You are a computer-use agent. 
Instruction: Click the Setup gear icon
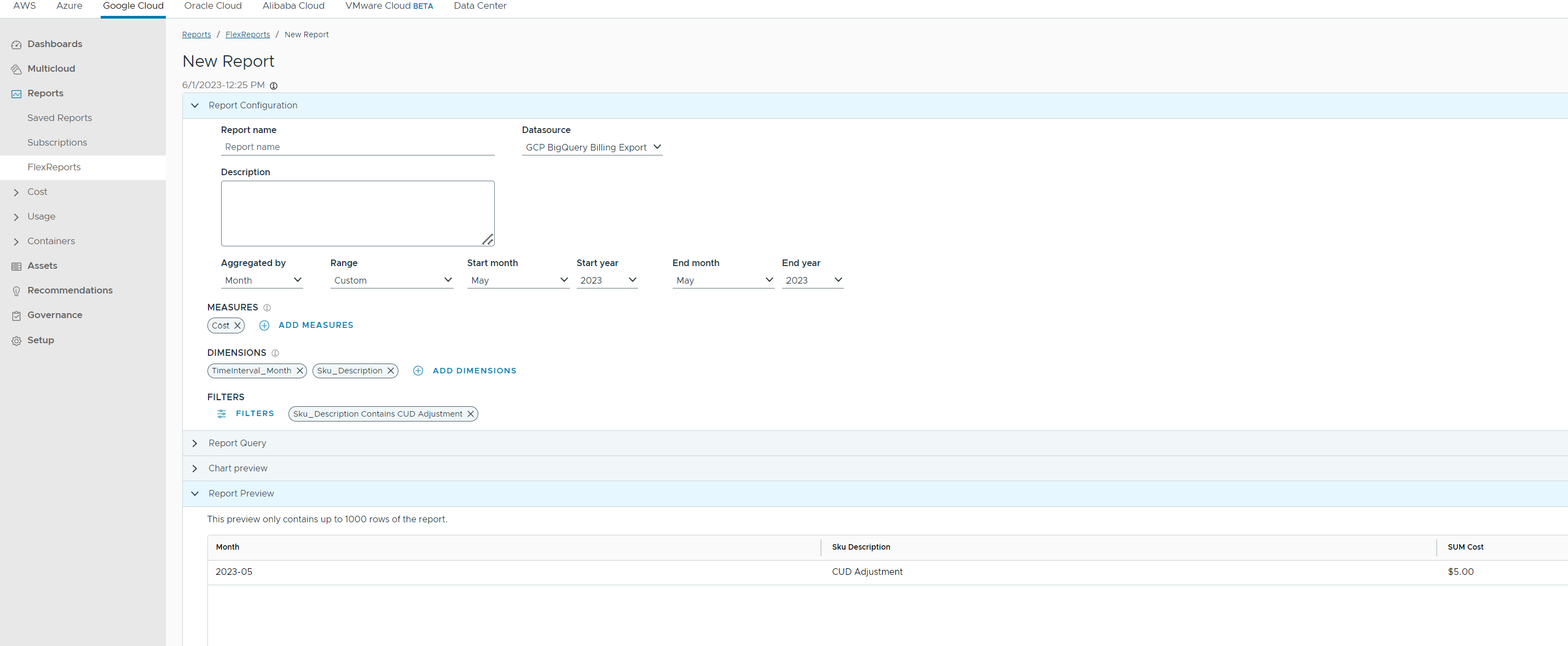pyautogui.click(x=16, y=341)
